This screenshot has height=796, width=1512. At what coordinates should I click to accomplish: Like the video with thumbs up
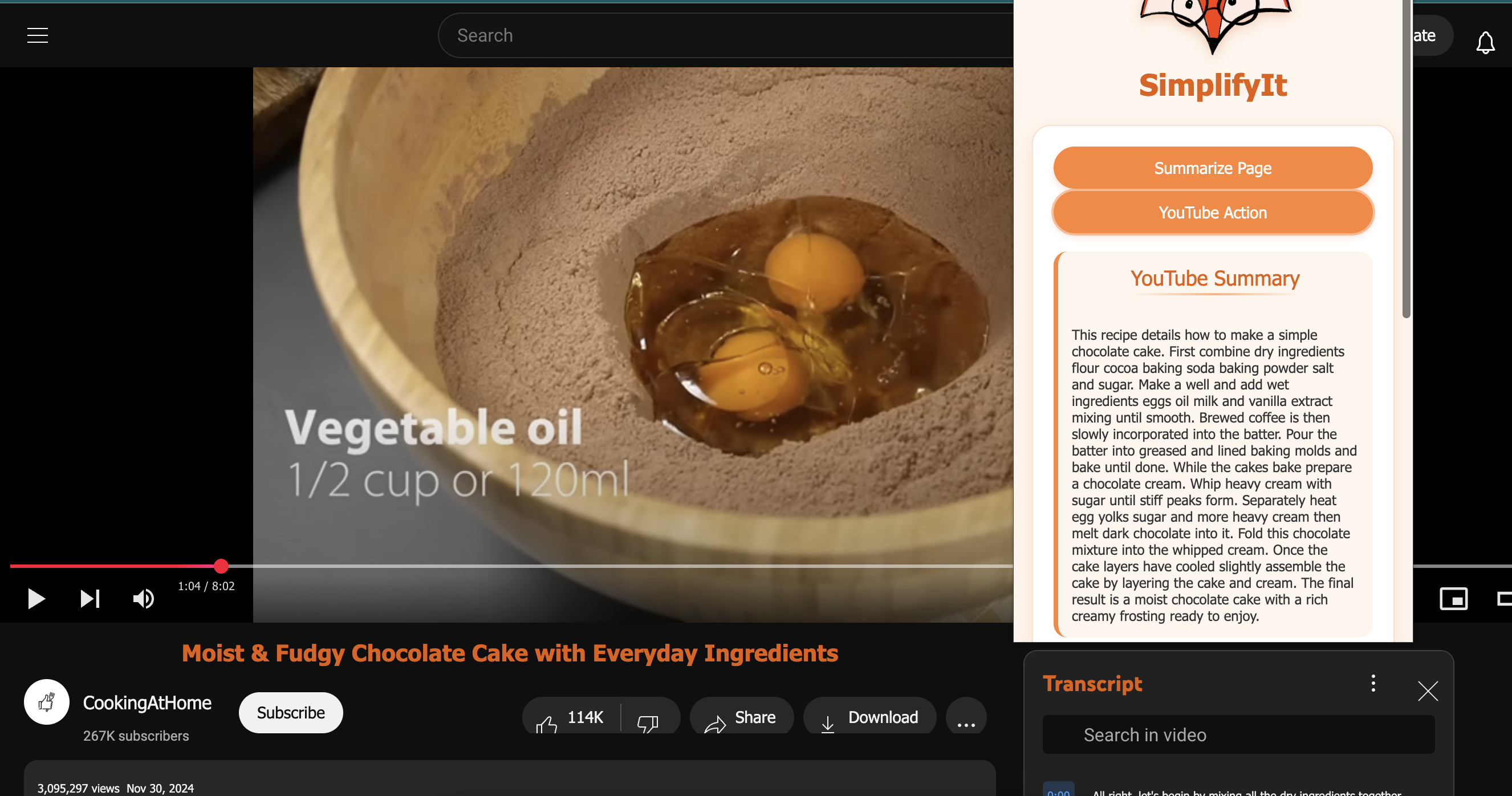[571, 717]
